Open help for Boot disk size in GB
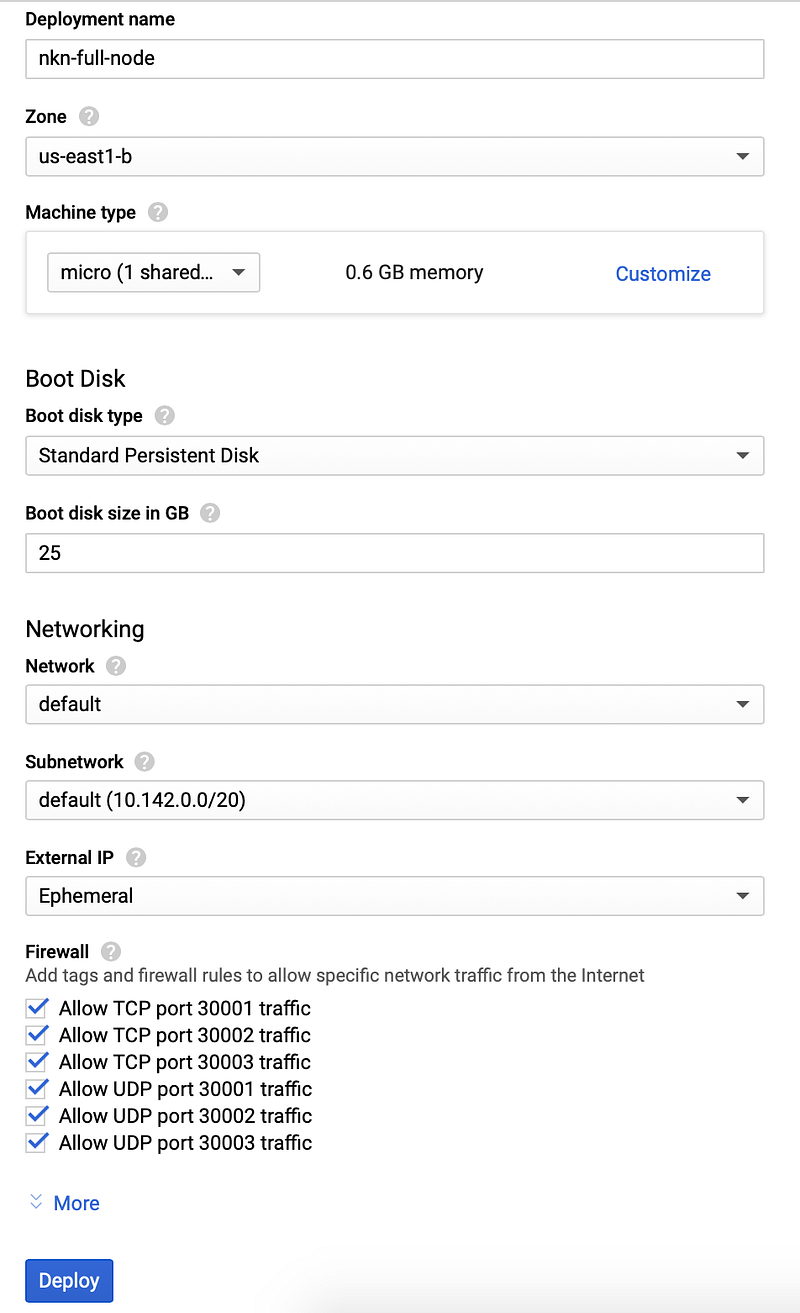The image size is (800, 1313). (210, 513)
